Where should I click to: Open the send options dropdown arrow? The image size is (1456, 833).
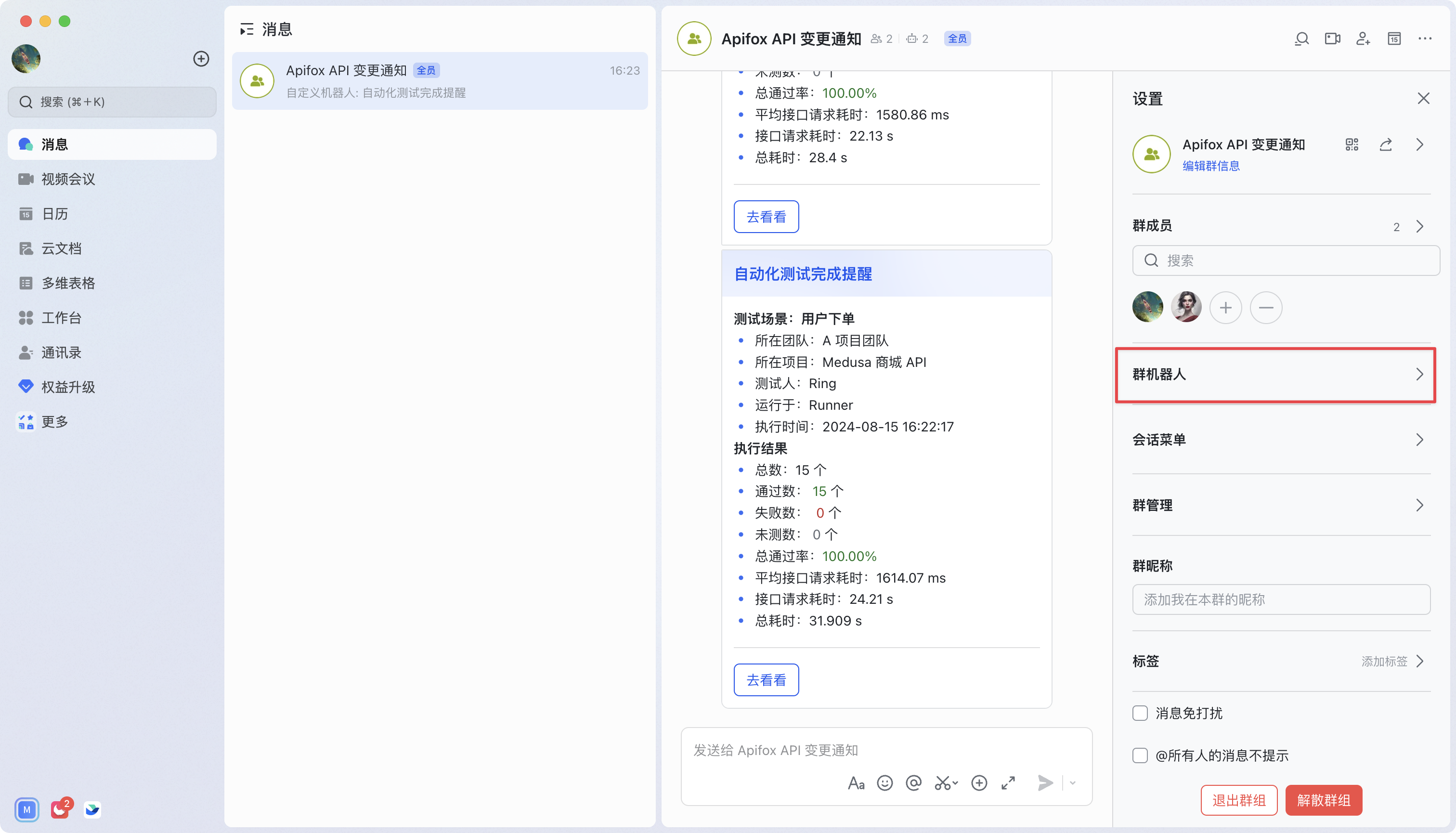(x=1073, y=782)
